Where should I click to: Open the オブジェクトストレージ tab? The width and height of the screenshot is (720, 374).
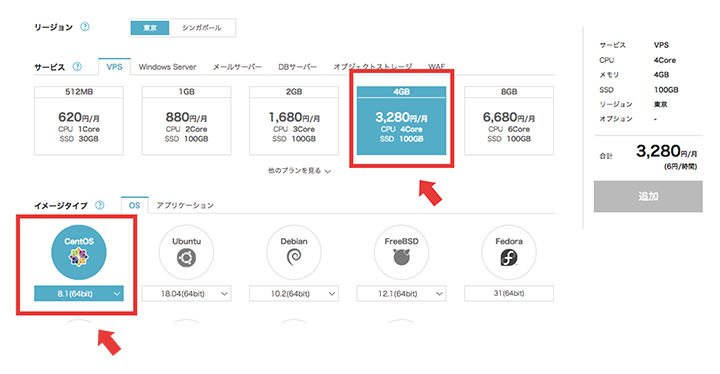373,67
